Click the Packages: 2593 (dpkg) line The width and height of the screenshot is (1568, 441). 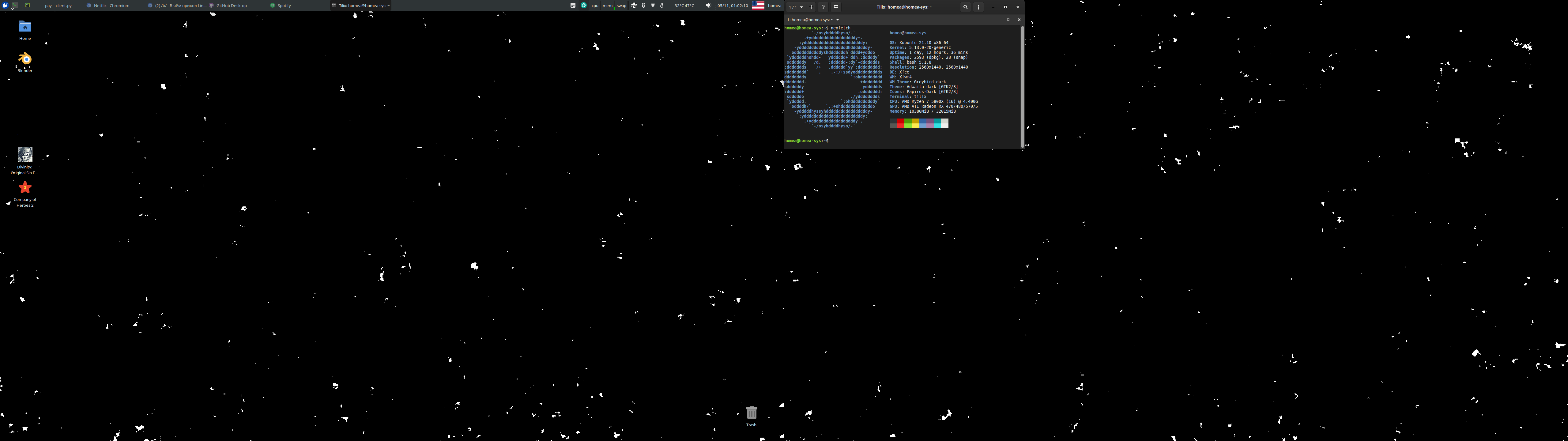click(928, 57)
